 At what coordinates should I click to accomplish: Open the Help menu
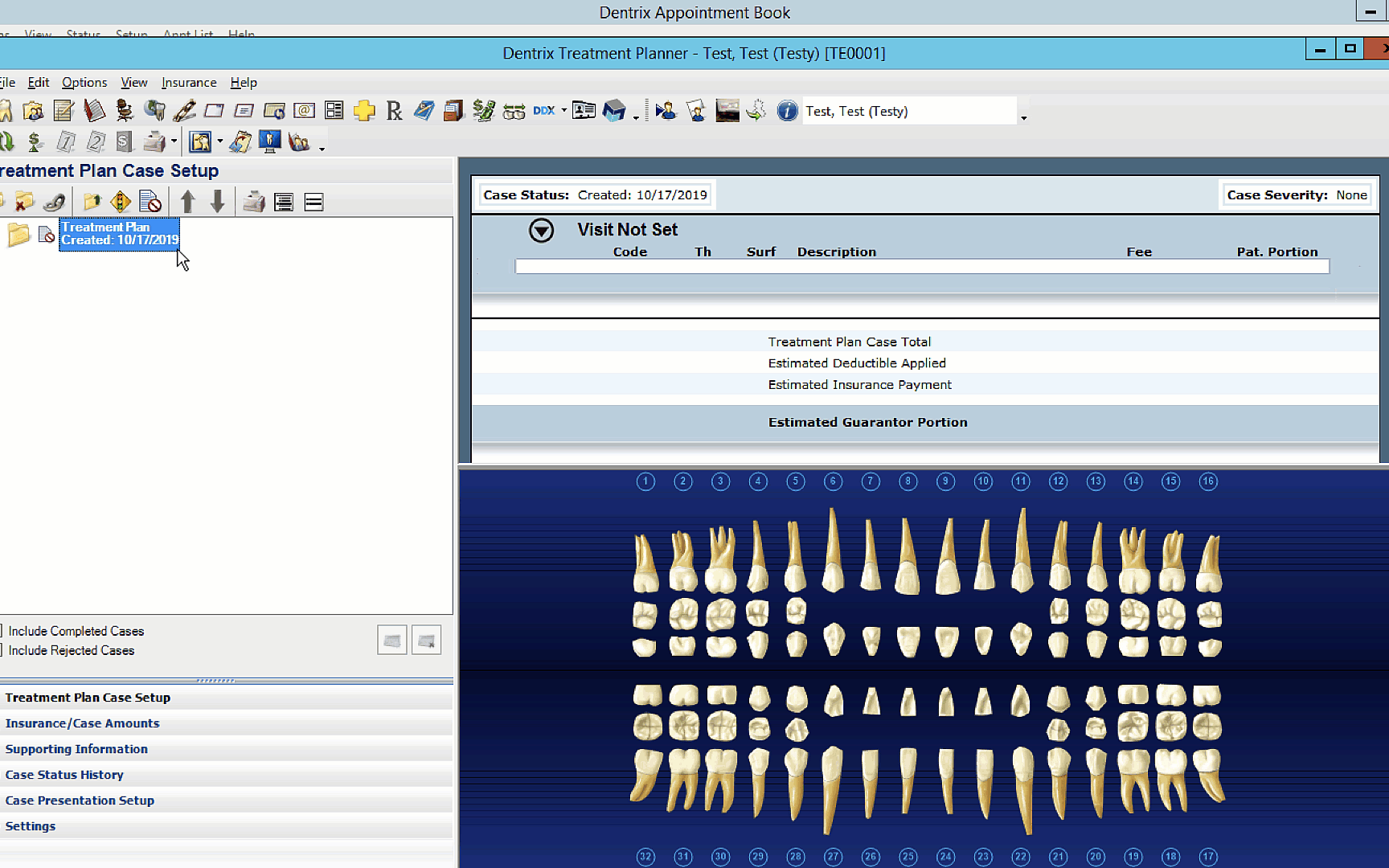pos(244,82)
